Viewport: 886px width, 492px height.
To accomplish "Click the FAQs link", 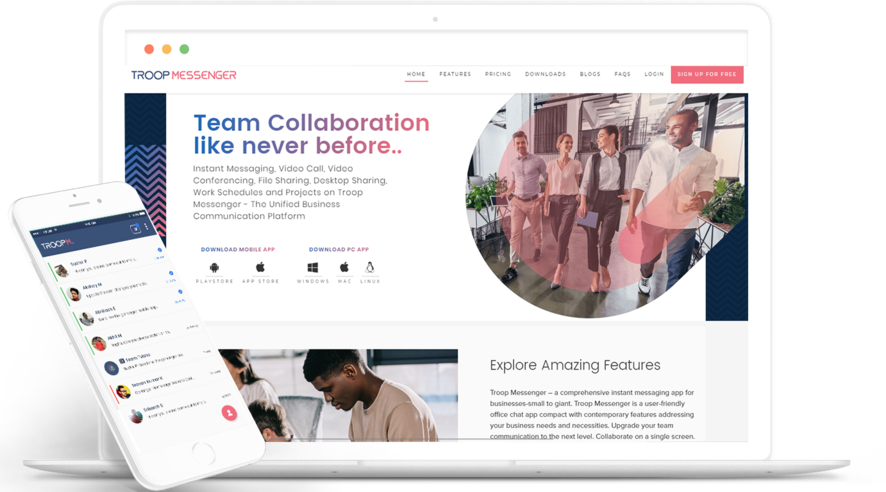I will coord(622,75).
